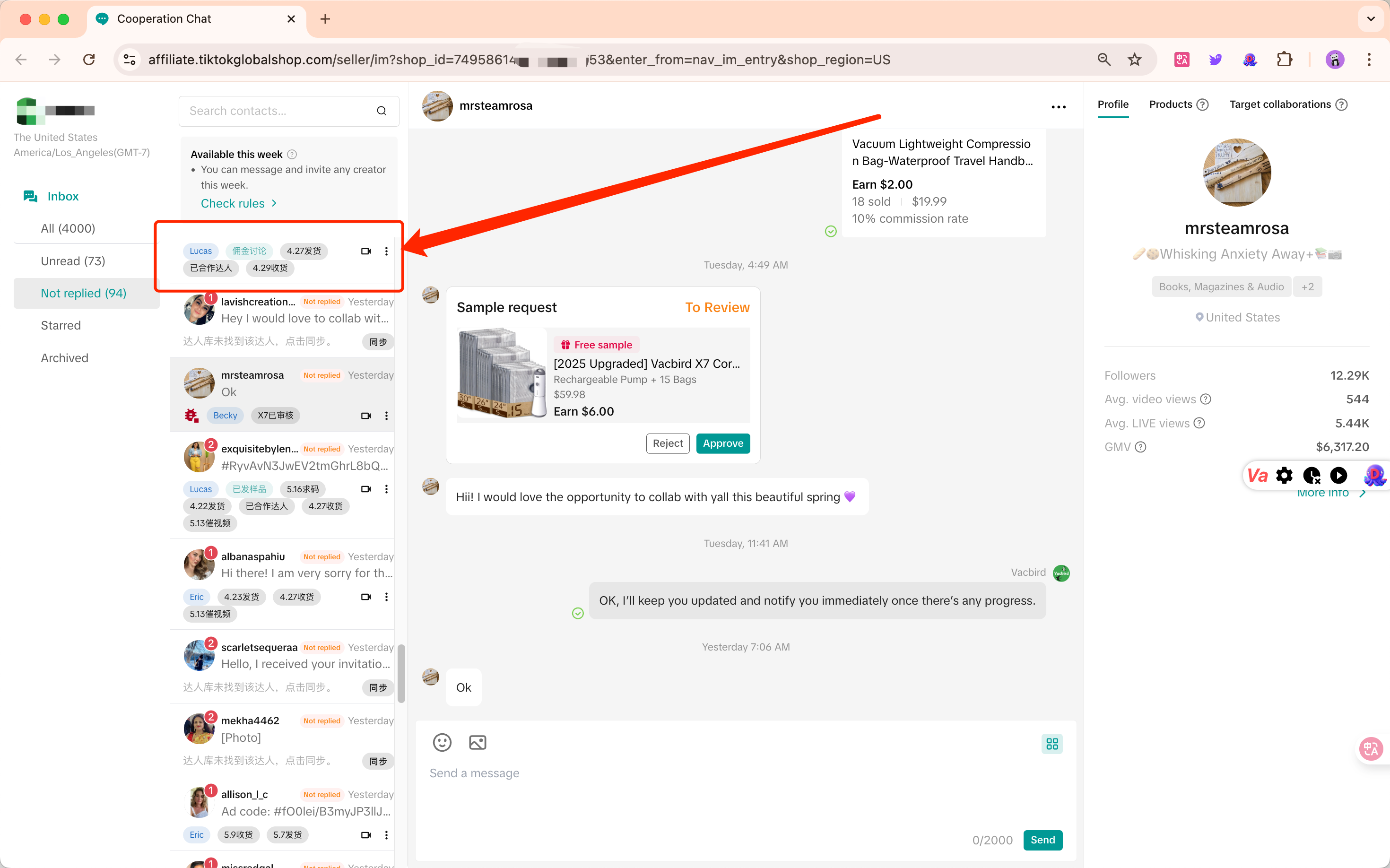The width and height of the screenshot is (1390, 868).
Task: Open more options on exquisitebylen contact row
Action: (386, 489)
